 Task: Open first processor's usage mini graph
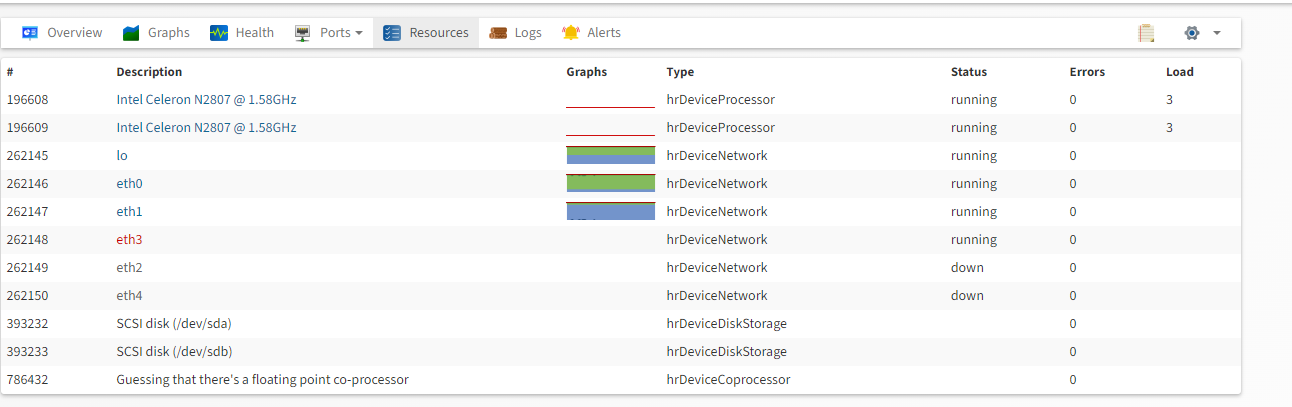610,99
